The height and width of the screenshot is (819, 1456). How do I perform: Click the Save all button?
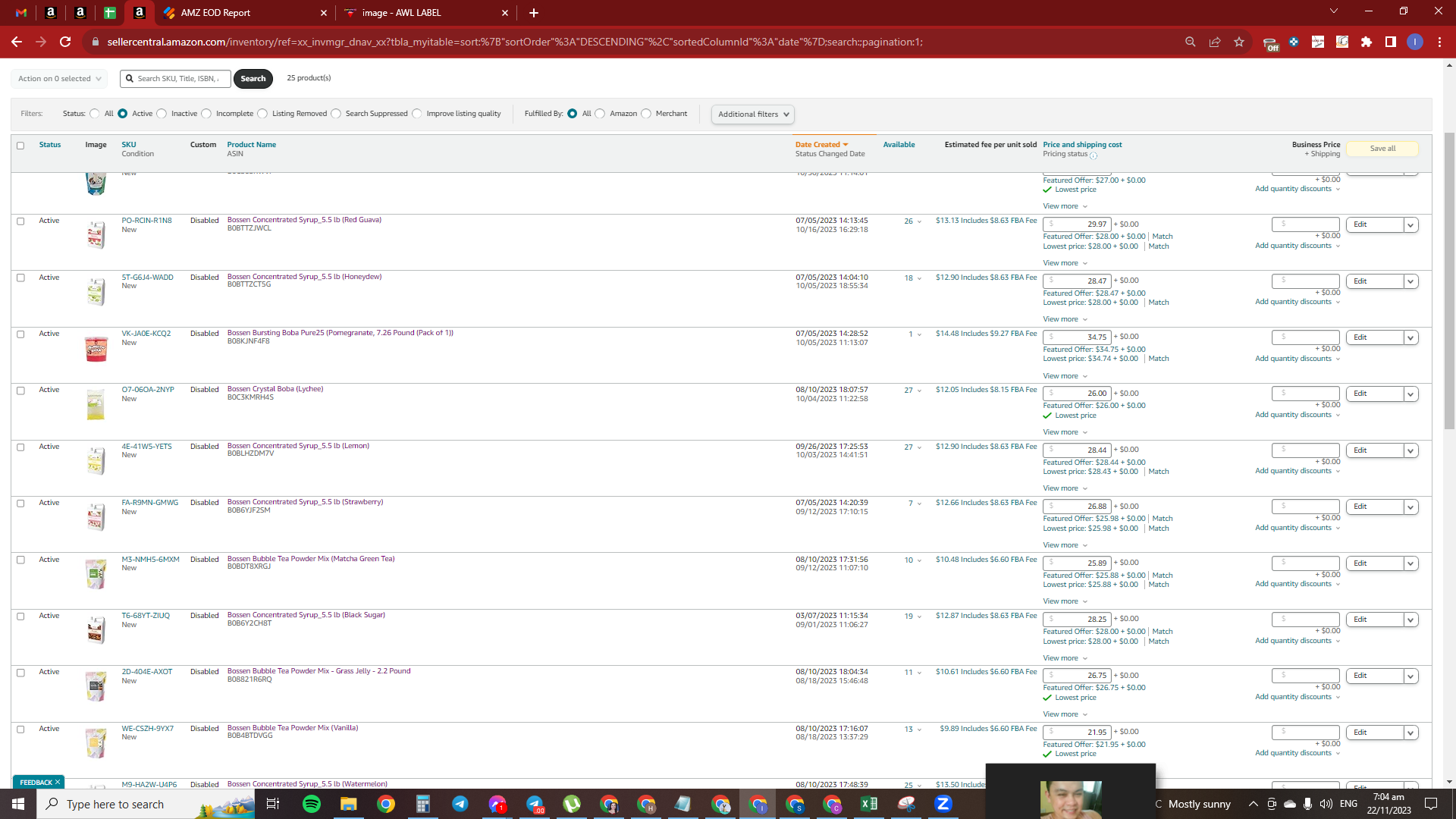1382,149
